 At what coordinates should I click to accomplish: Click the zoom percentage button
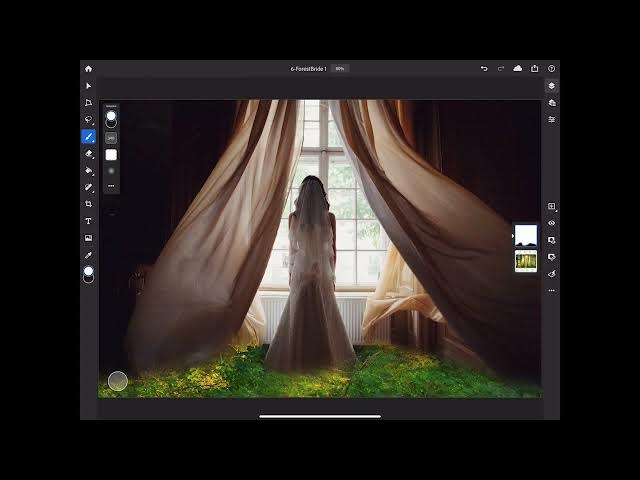pos(340,69)
